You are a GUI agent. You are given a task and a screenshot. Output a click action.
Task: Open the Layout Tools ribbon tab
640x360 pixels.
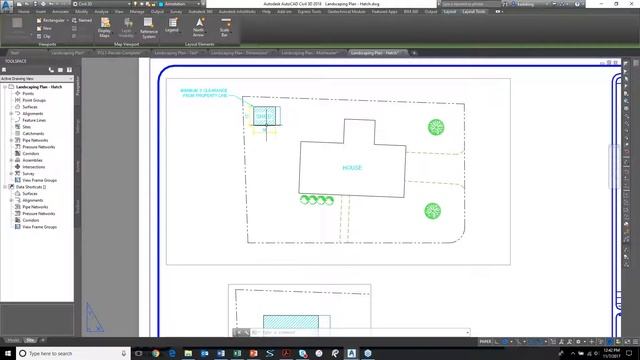[x=474, y=11]
